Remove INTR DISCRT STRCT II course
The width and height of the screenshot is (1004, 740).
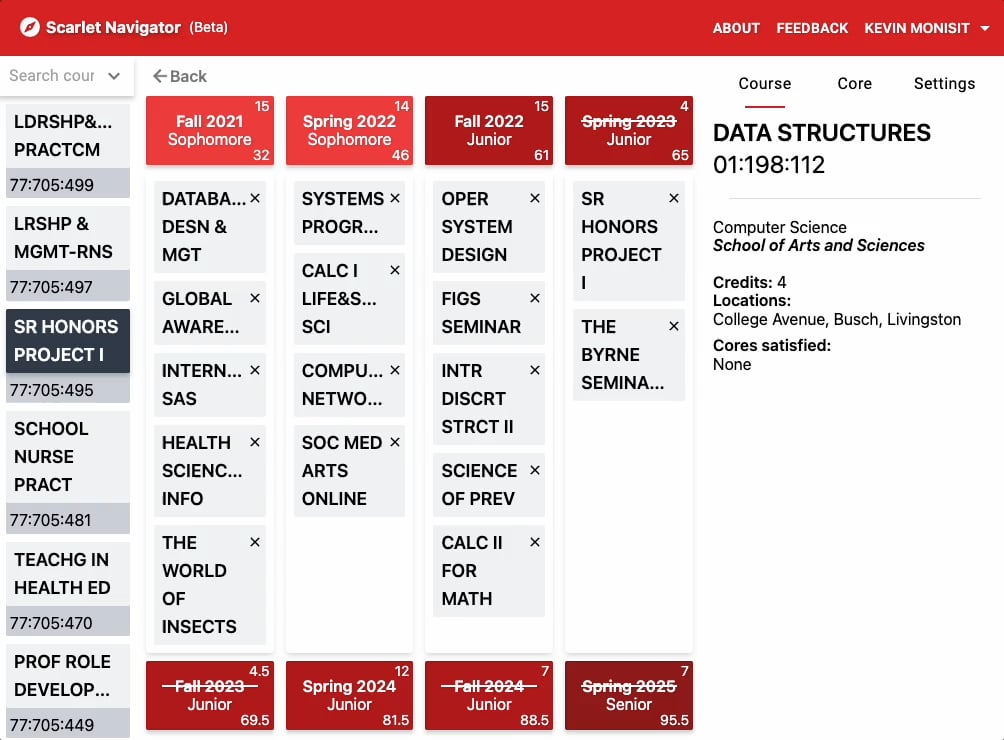coord(535,370)
